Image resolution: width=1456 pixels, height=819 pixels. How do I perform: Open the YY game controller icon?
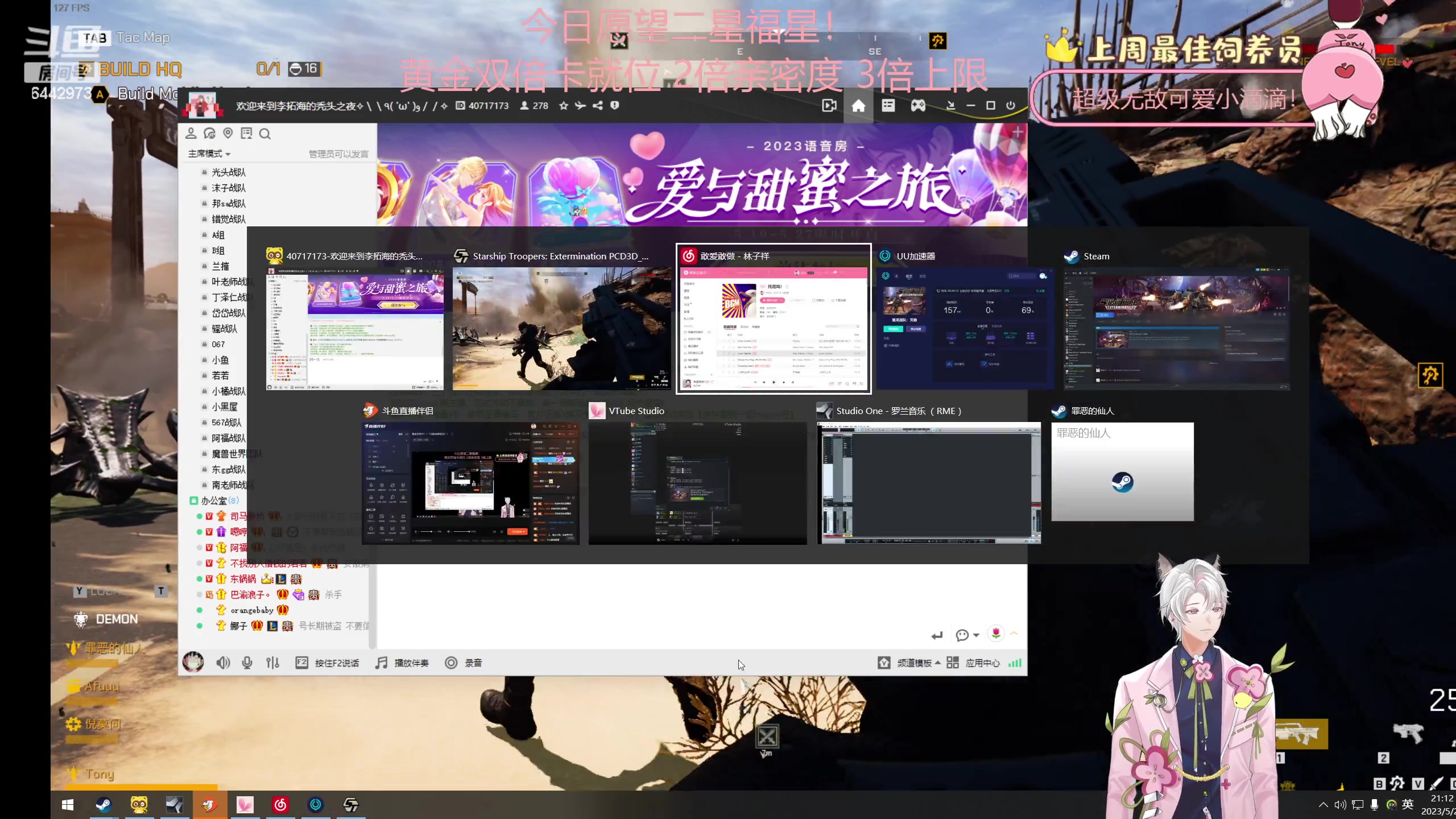coord(918,106)
